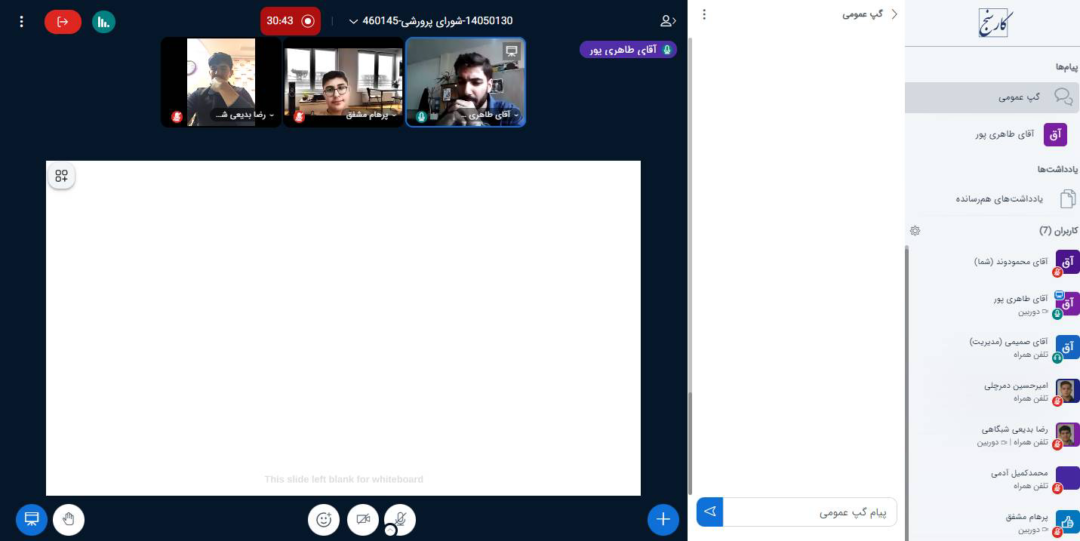Collapse the گپ عمومی chat panel arrow
The width and height of the screenshot is (1080, 541).
pos(894,14)
